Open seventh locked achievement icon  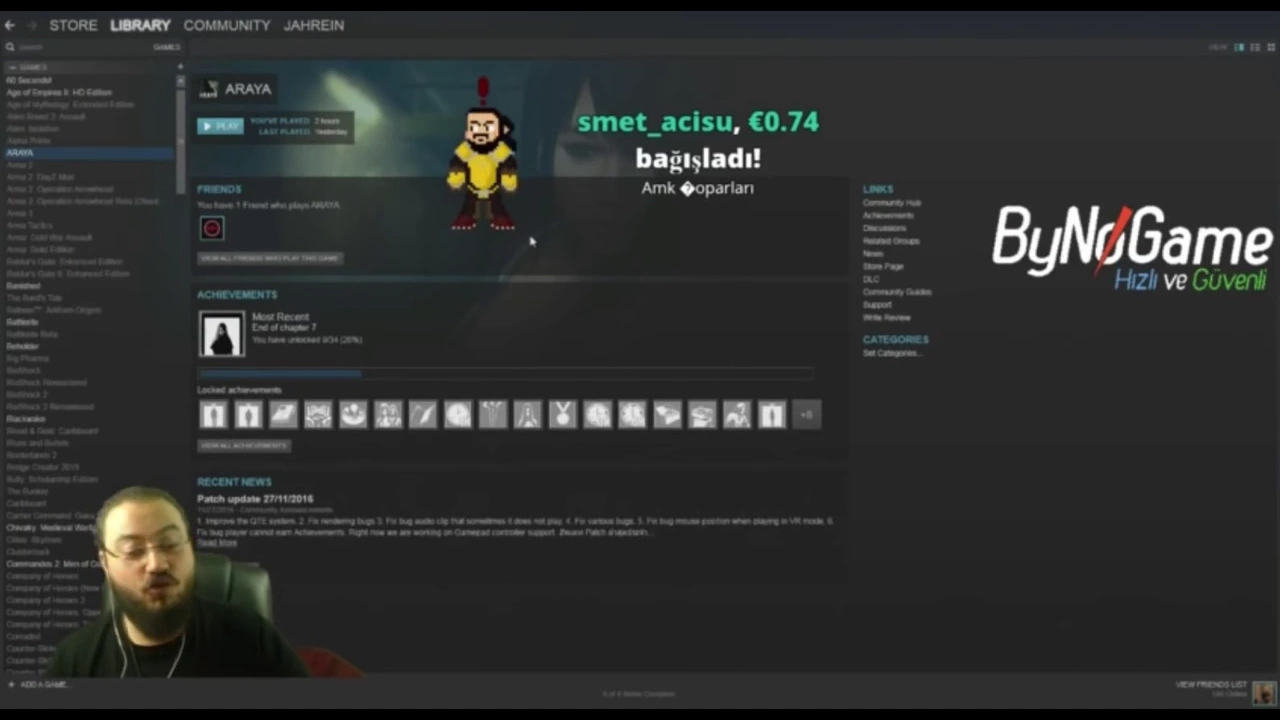pyautogui.click(x=423, y=414)
